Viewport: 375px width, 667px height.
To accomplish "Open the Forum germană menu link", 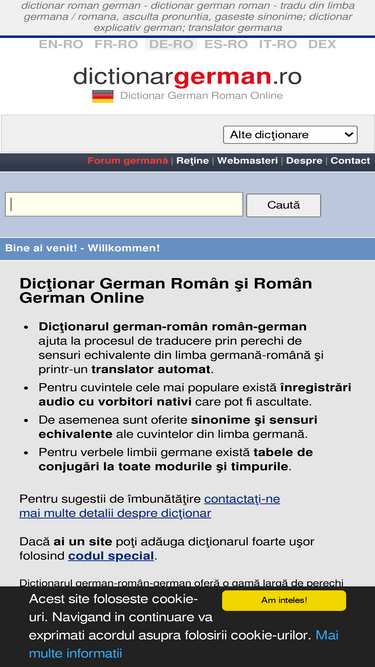I will tap(128, 161).
